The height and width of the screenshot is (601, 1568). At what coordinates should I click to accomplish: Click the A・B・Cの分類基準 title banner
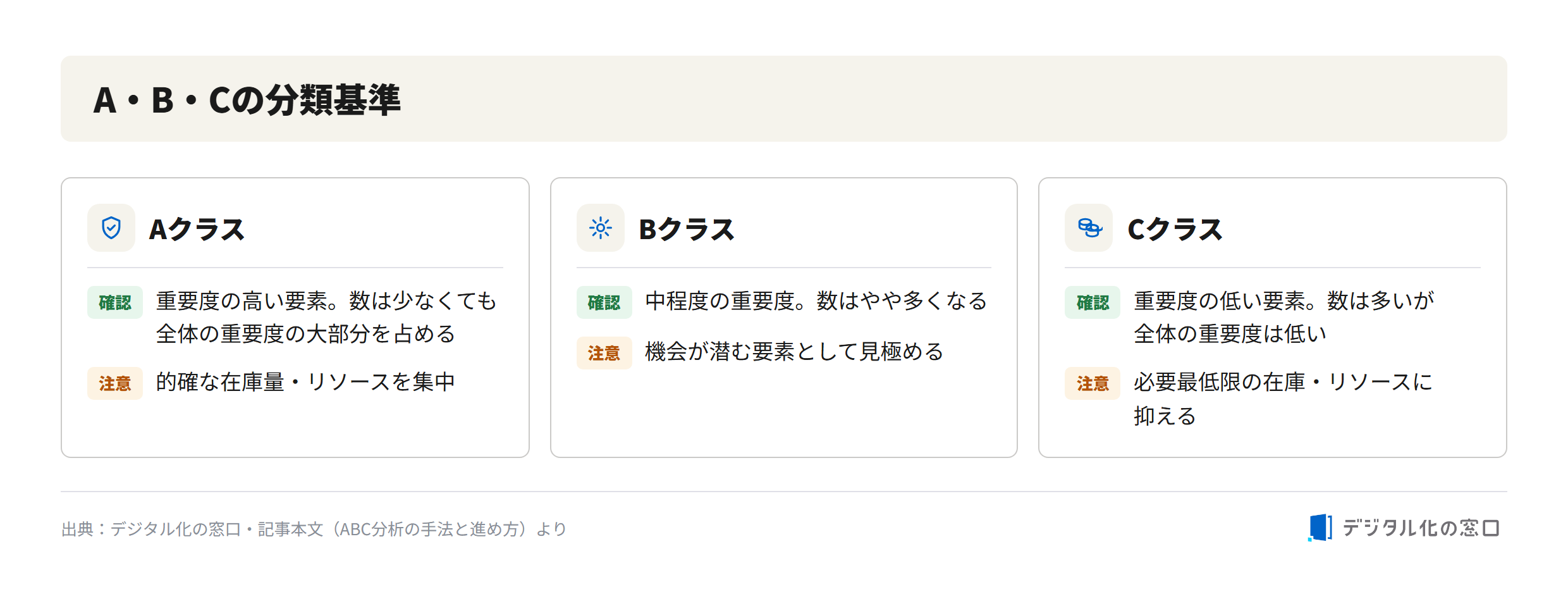784,99
